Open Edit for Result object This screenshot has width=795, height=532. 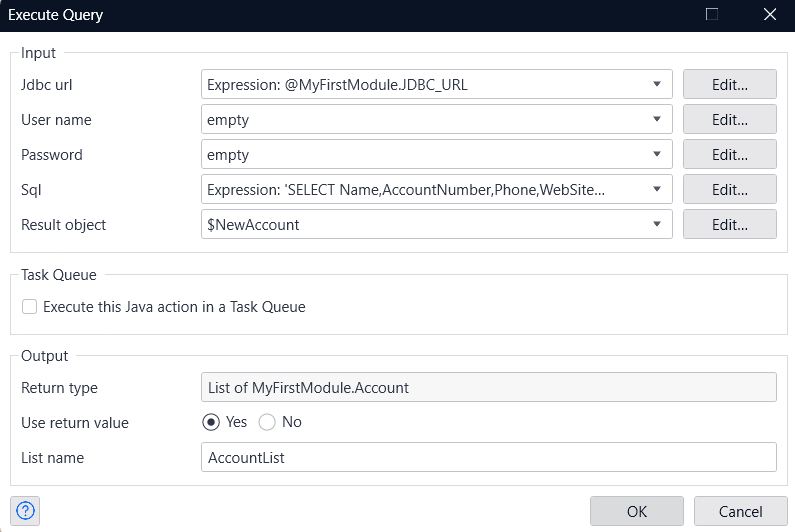click(729, 224)
